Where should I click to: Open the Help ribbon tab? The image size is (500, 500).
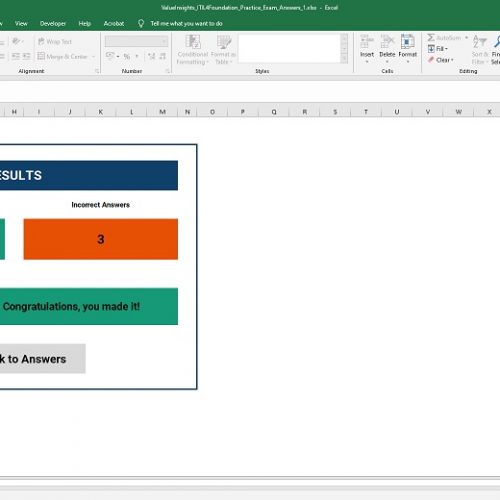point(85,23)
